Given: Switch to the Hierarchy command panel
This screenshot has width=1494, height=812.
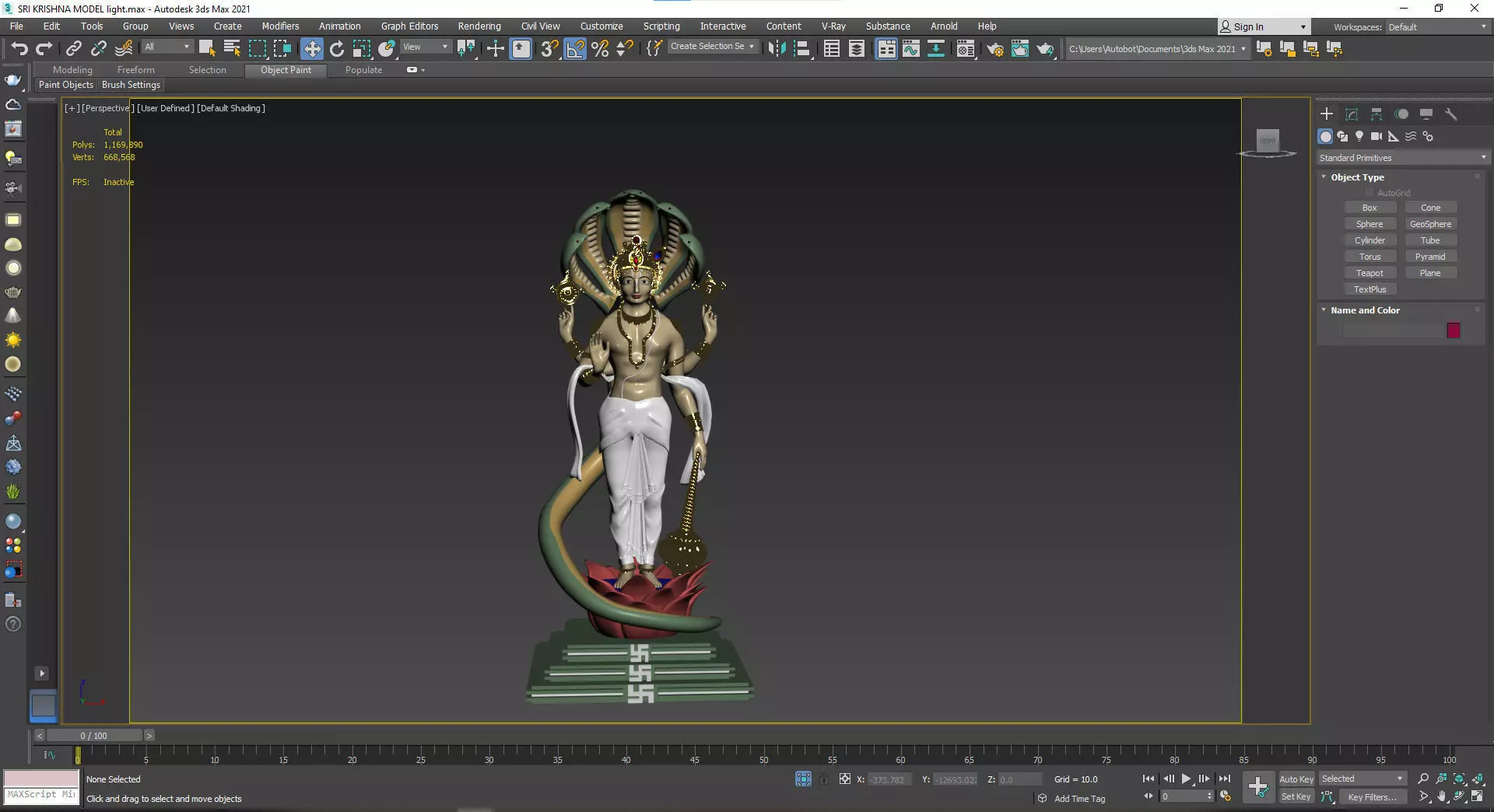Looking at the screenshot, I should click(x=1377, y=114).
